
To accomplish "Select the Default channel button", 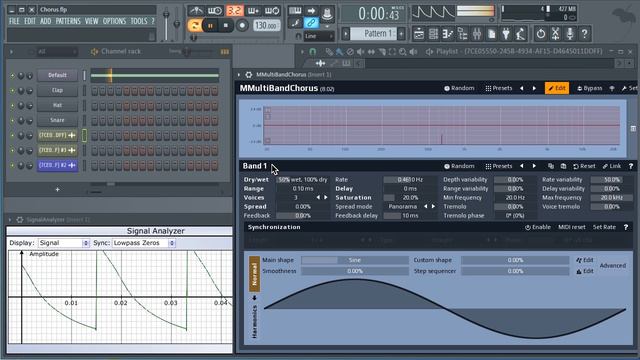I will [x=57, y=75].
